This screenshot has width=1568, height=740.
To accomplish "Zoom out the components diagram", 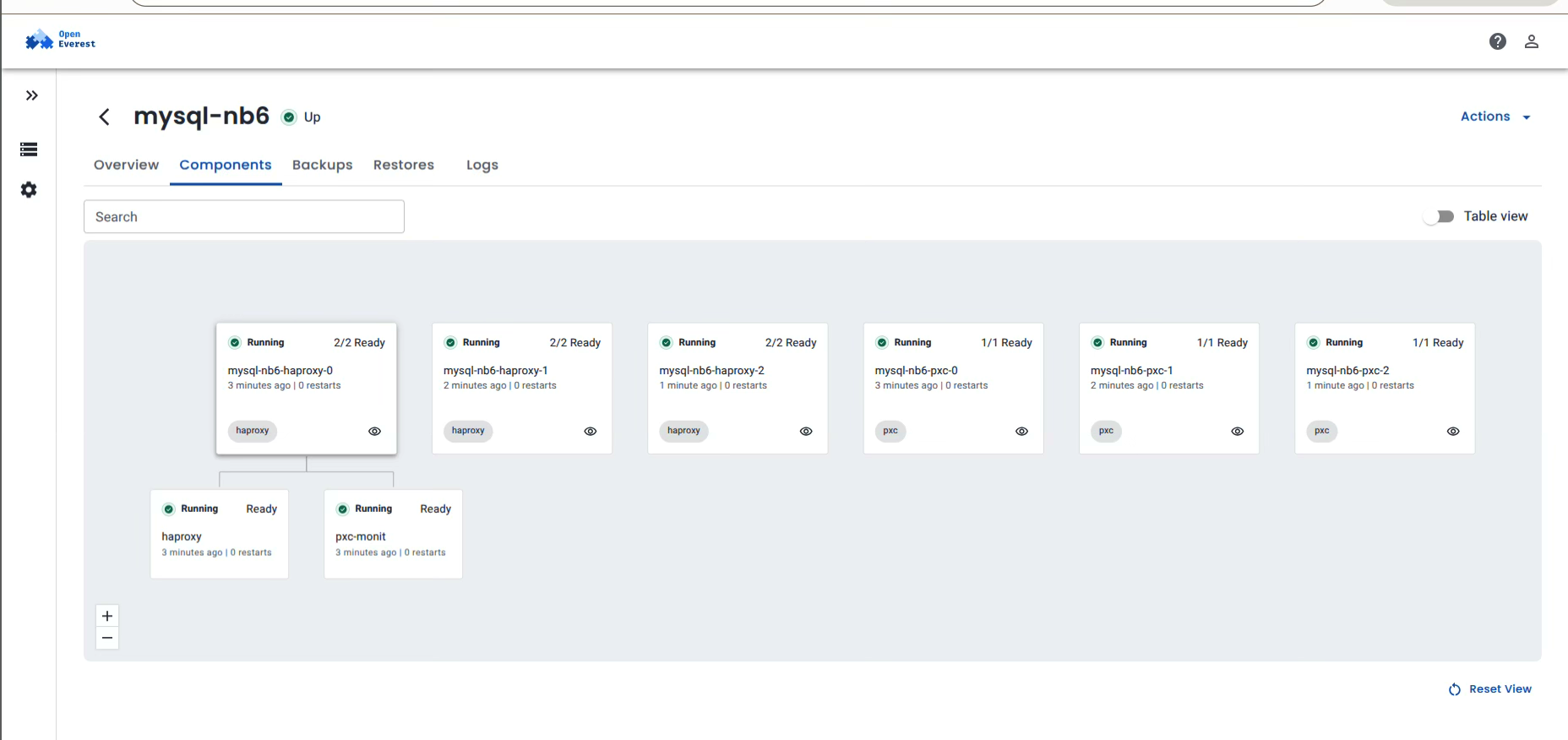I will click(107, 638).
